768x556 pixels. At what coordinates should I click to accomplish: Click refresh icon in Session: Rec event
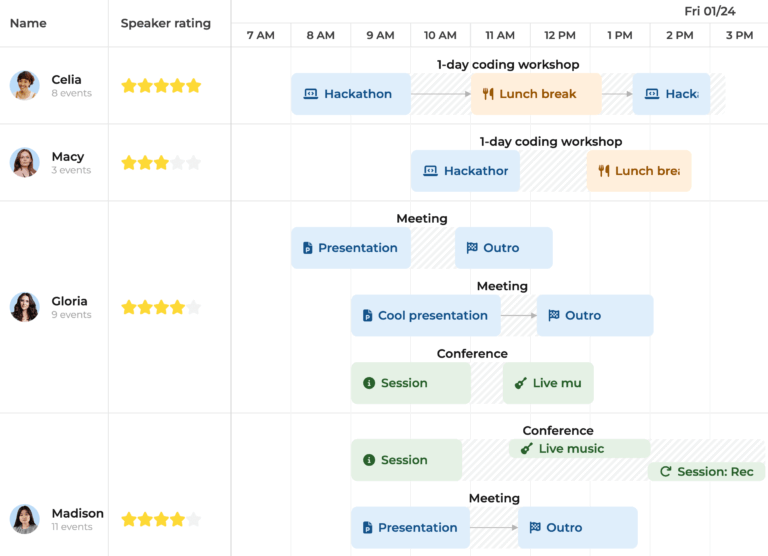[x=665, y=472]
